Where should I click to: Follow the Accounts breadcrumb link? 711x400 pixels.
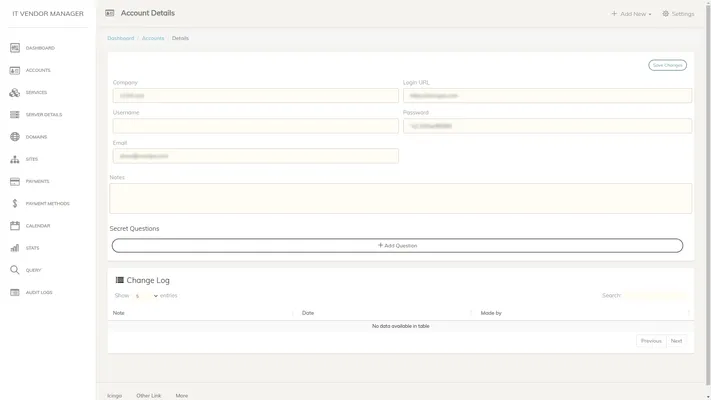tap(153, 38)
